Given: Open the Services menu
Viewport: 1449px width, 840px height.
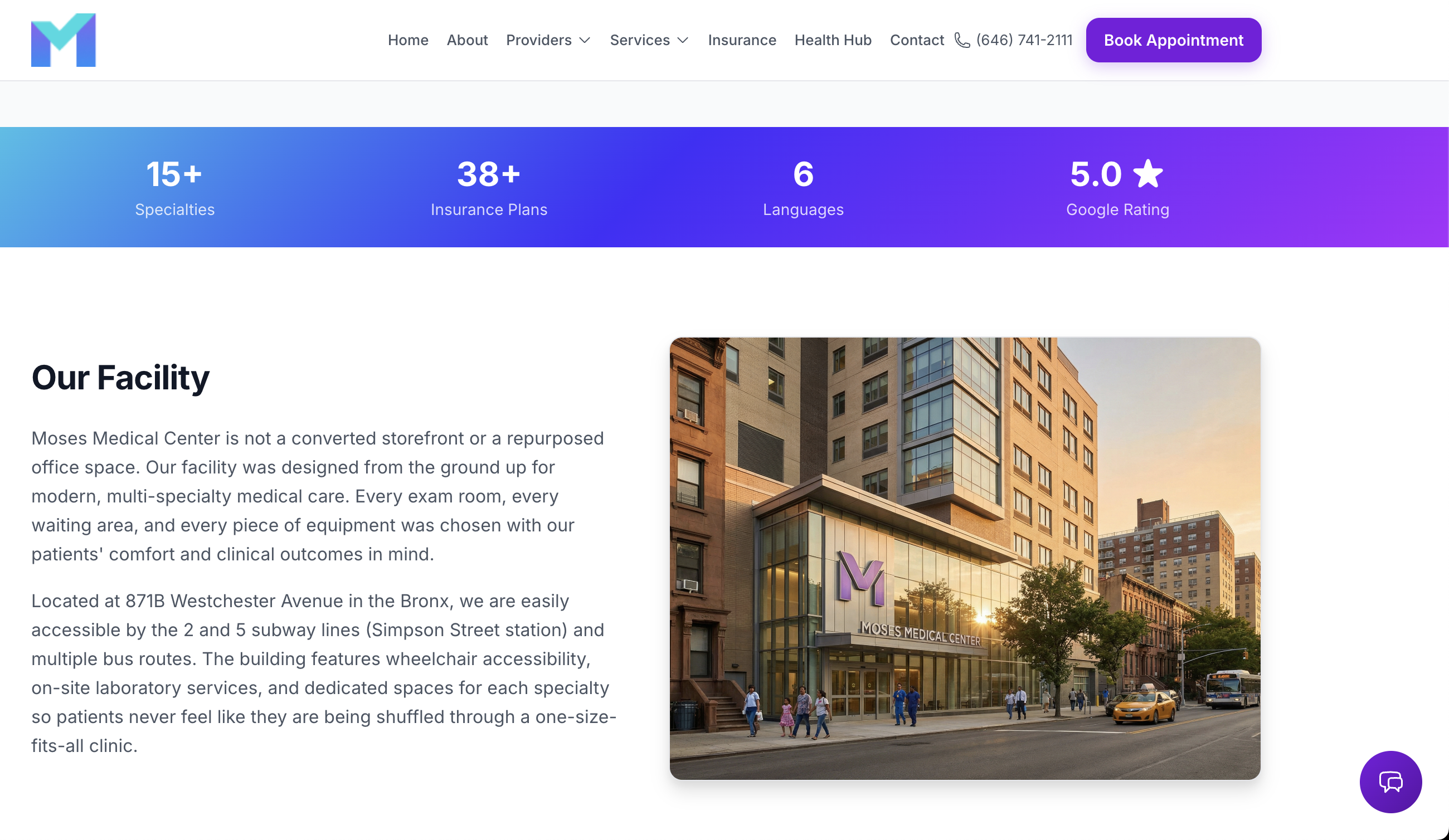Looking at the screenshot, I should [x=639, y=40].
